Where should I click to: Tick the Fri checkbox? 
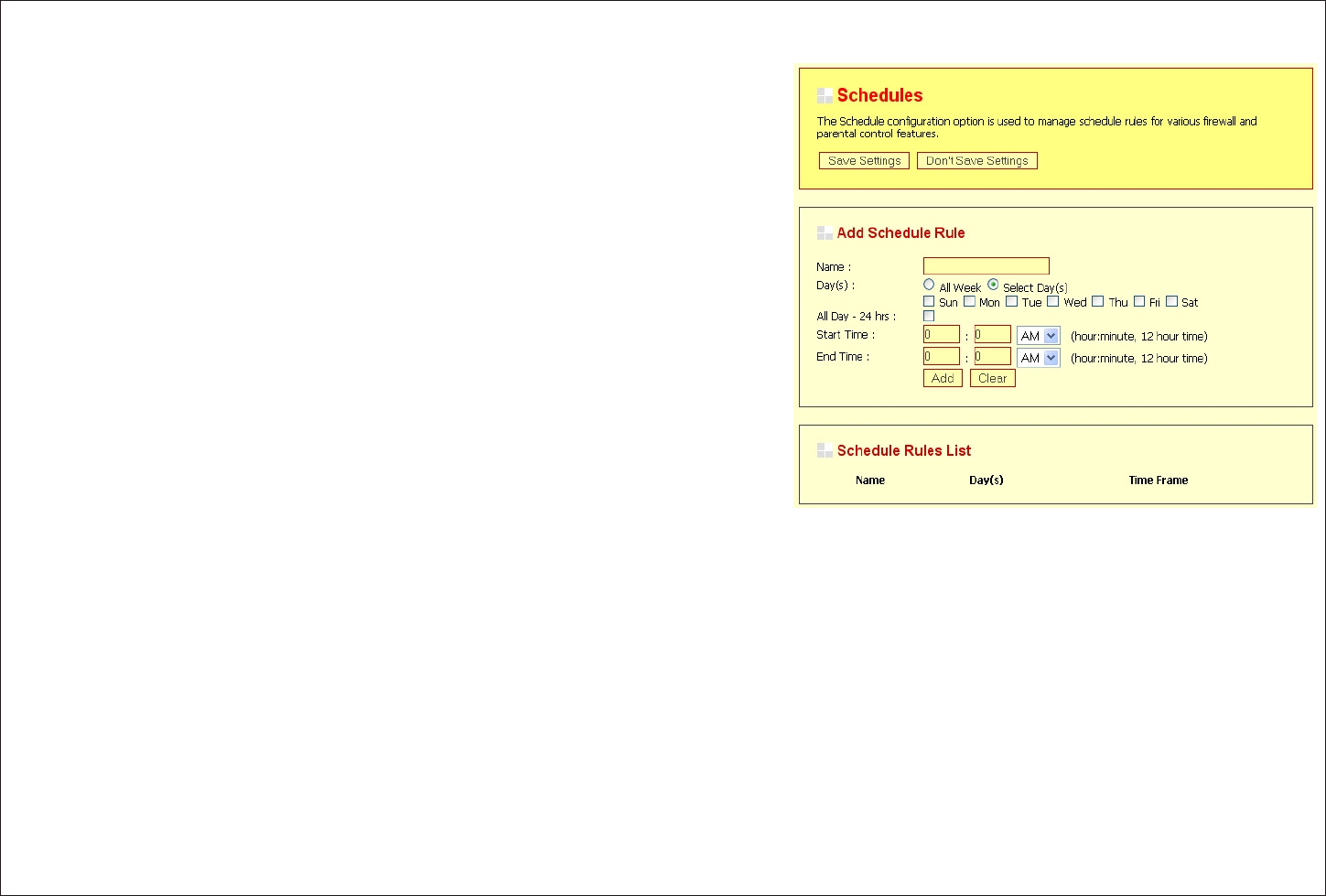click(1139, 301)
